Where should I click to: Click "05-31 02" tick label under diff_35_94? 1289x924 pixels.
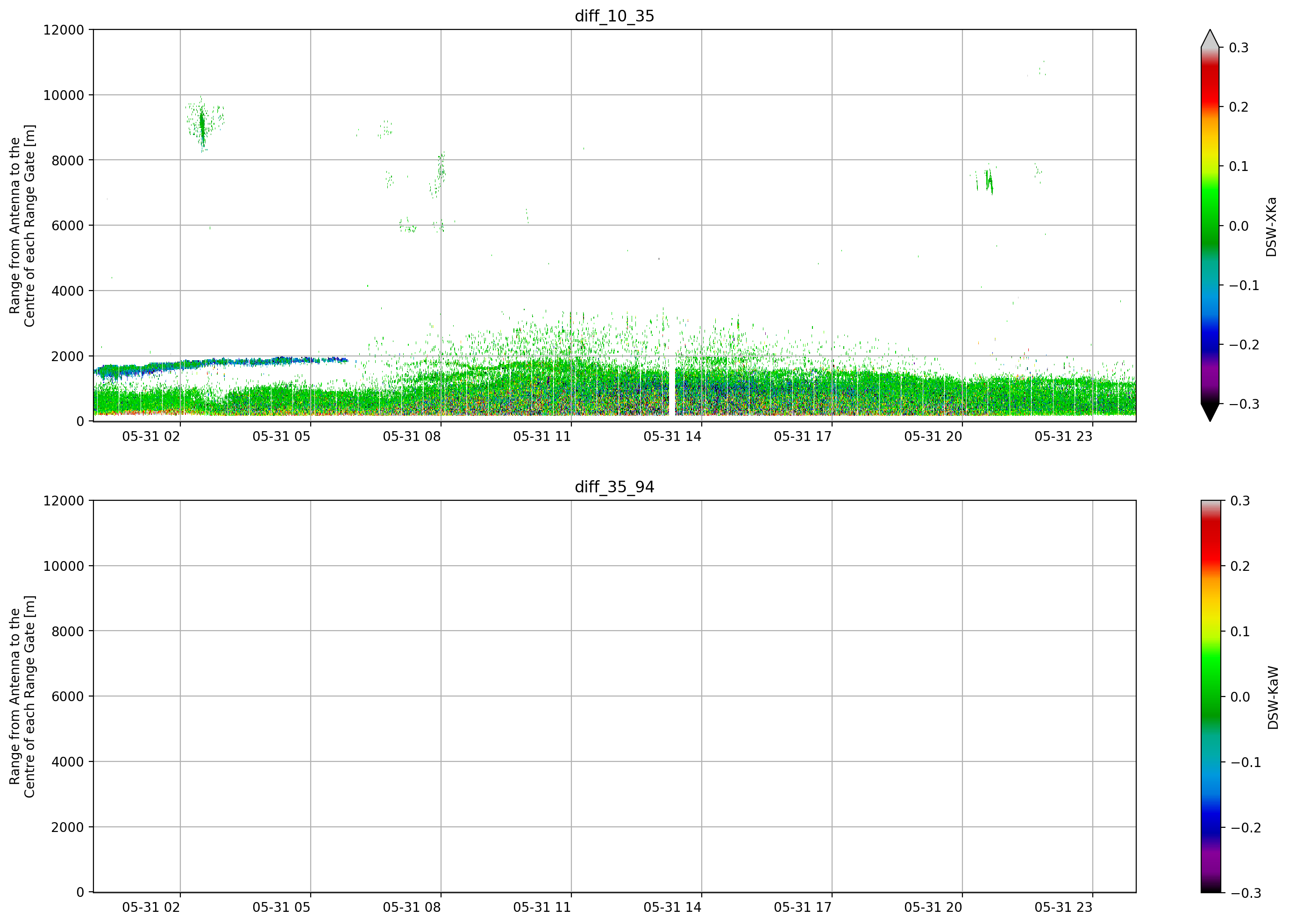pyautogui.click(x=151, y=908)
